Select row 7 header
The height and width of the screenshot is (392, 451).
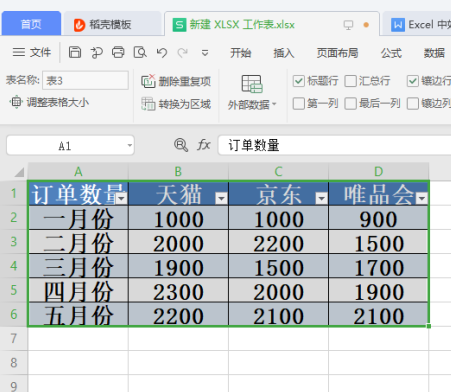14,338
